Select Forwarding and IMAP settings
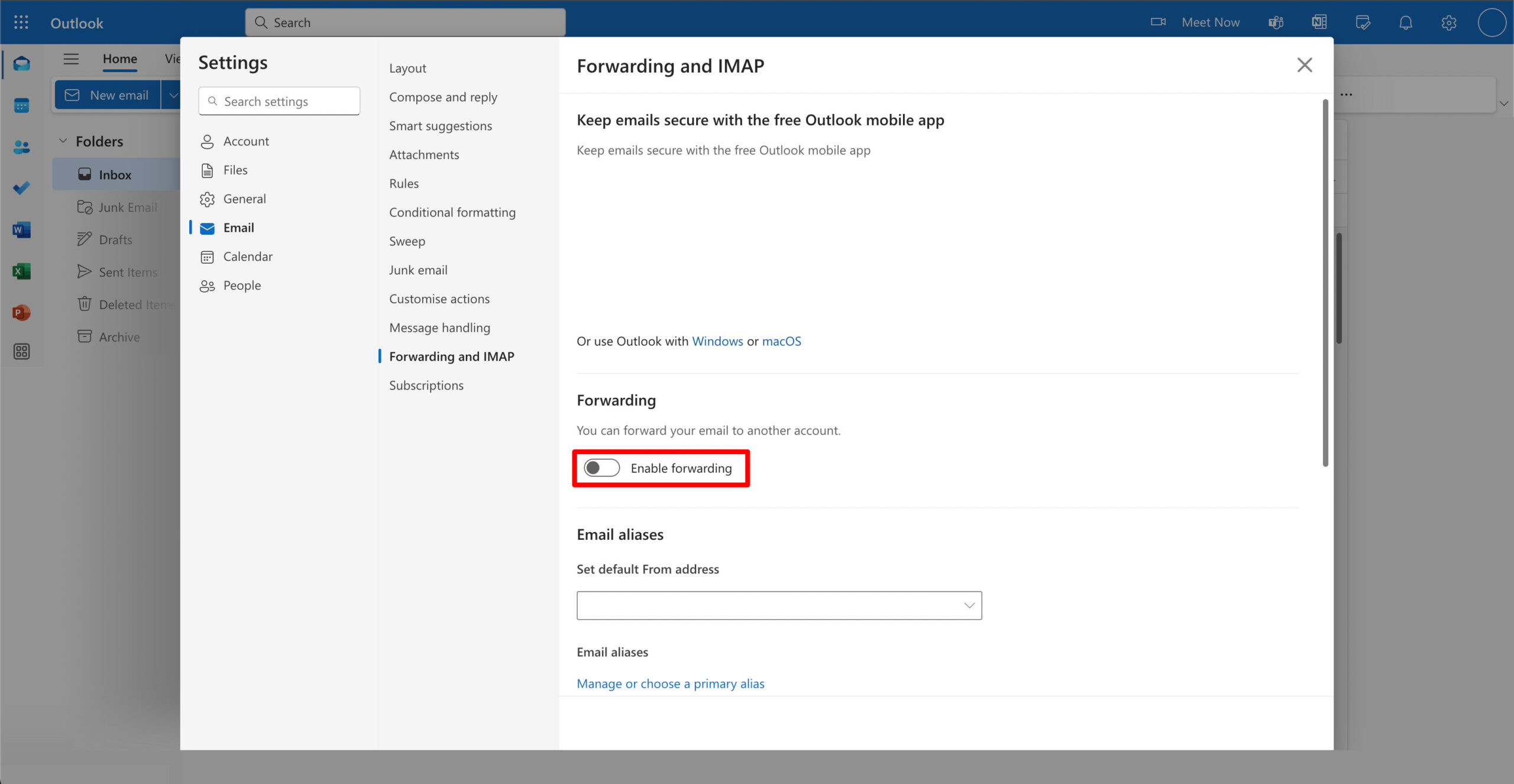1514x784 pixels. pyautogui.click(x=452, y=357)
